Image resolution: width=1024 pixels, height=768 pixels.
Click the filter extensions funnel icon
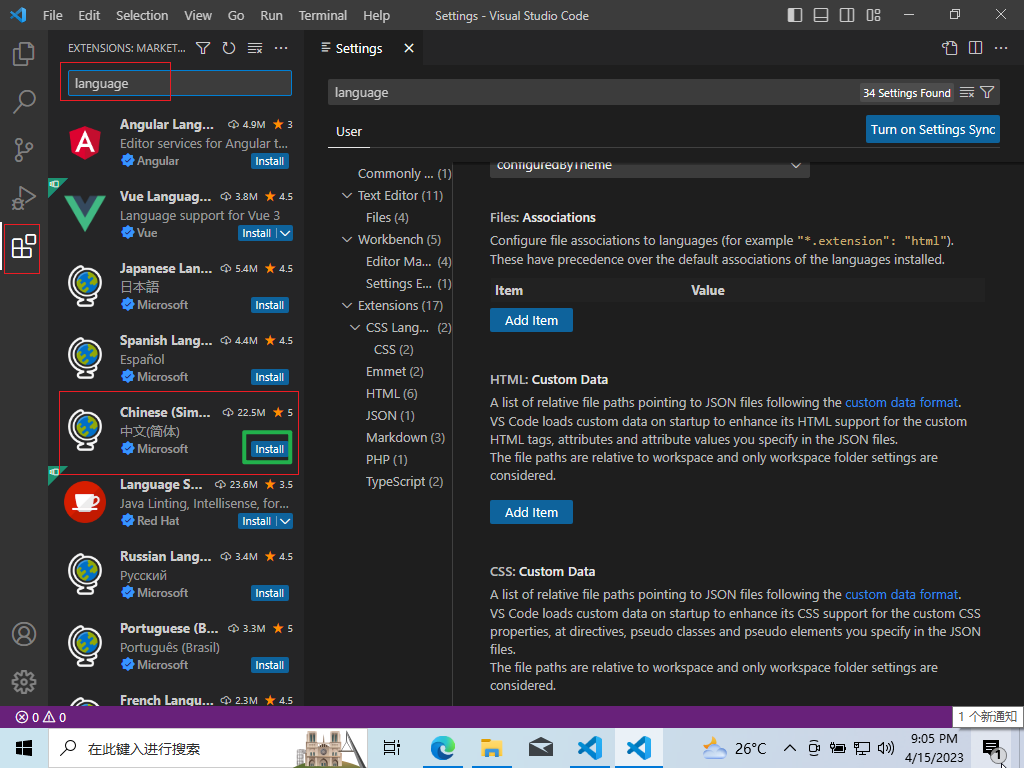click(203, 48)
